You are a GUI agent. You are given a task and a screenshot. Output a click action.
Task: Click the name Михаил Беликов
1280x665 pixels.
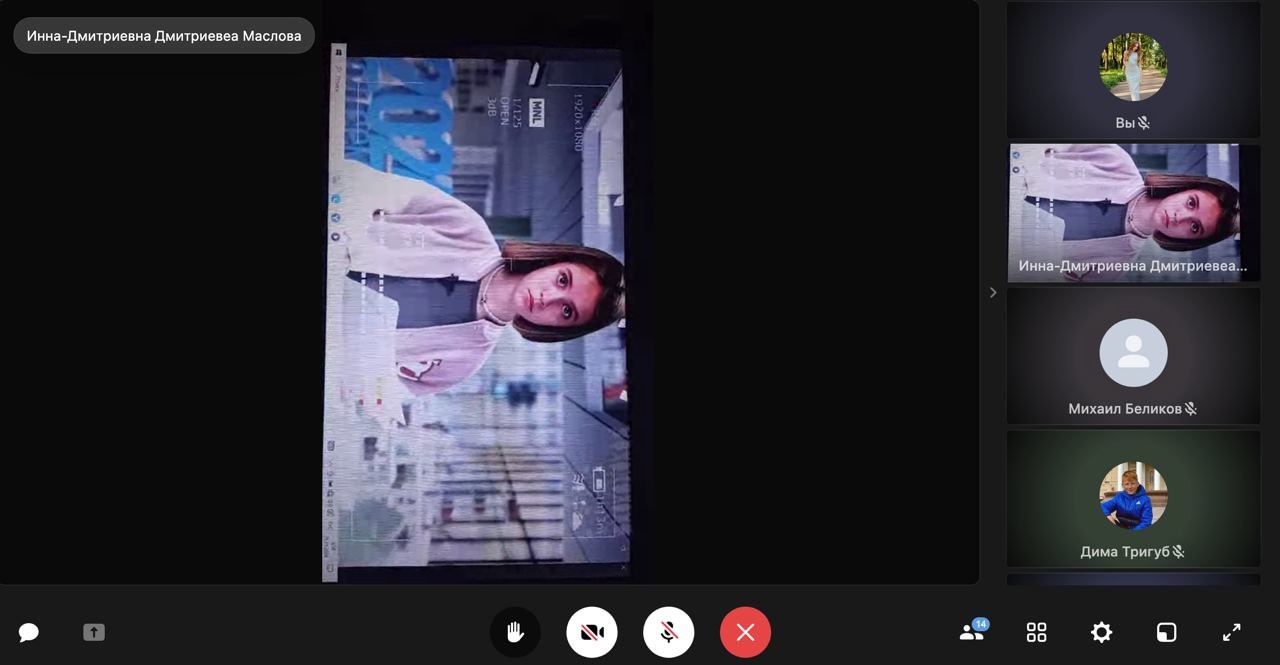point(1125,409)
